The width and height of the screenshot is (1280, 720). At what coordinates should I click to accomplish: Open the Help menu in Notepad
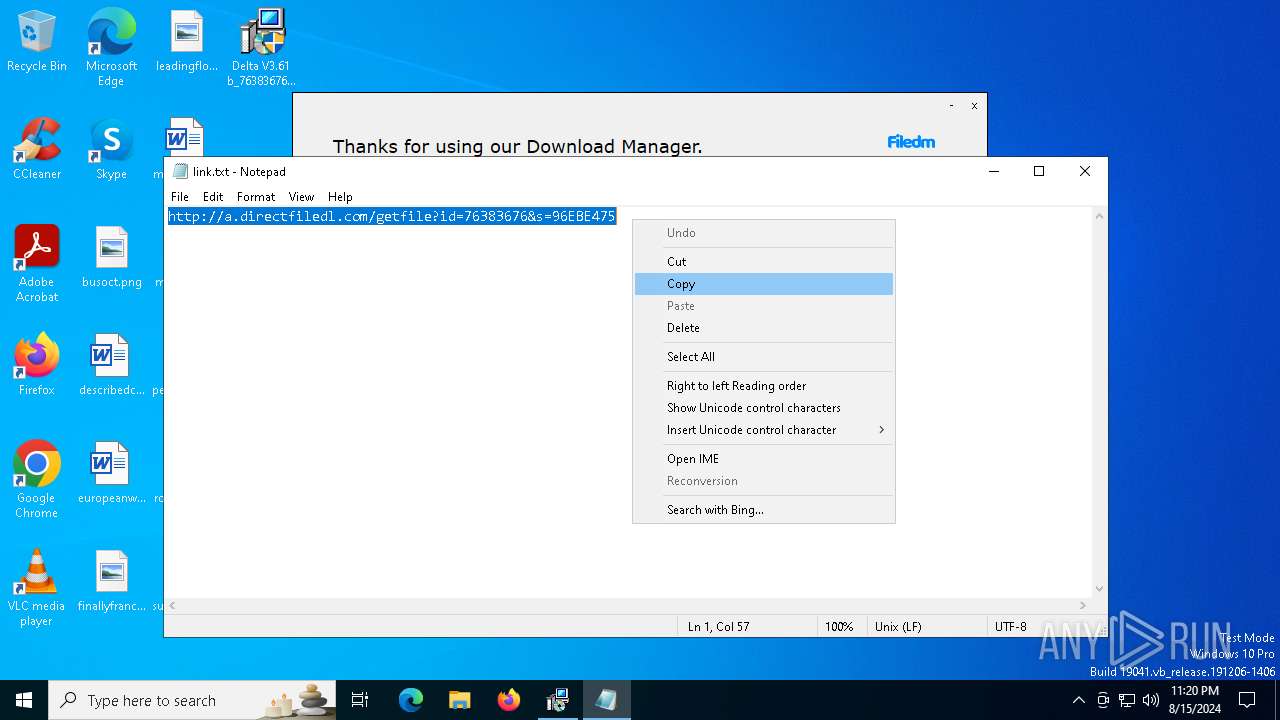coord(340,197)
